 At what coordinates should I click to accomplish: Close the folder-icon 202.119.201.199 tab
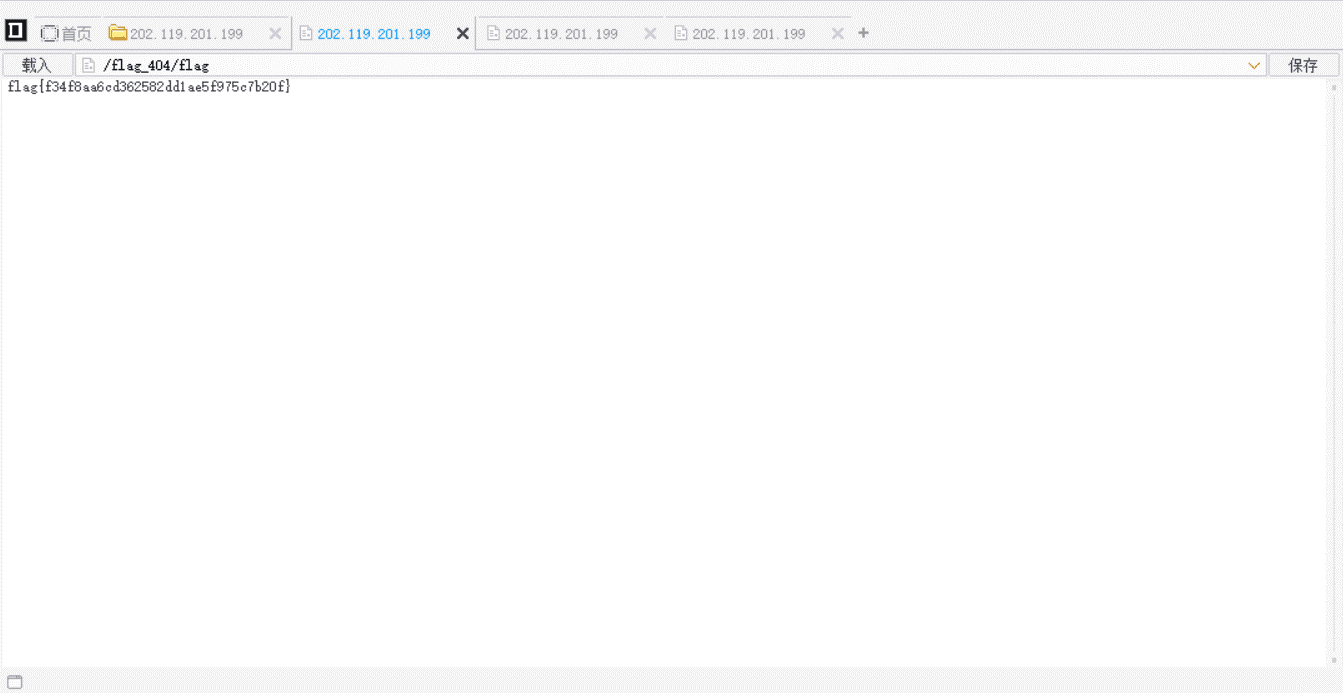tap(276, 33)
